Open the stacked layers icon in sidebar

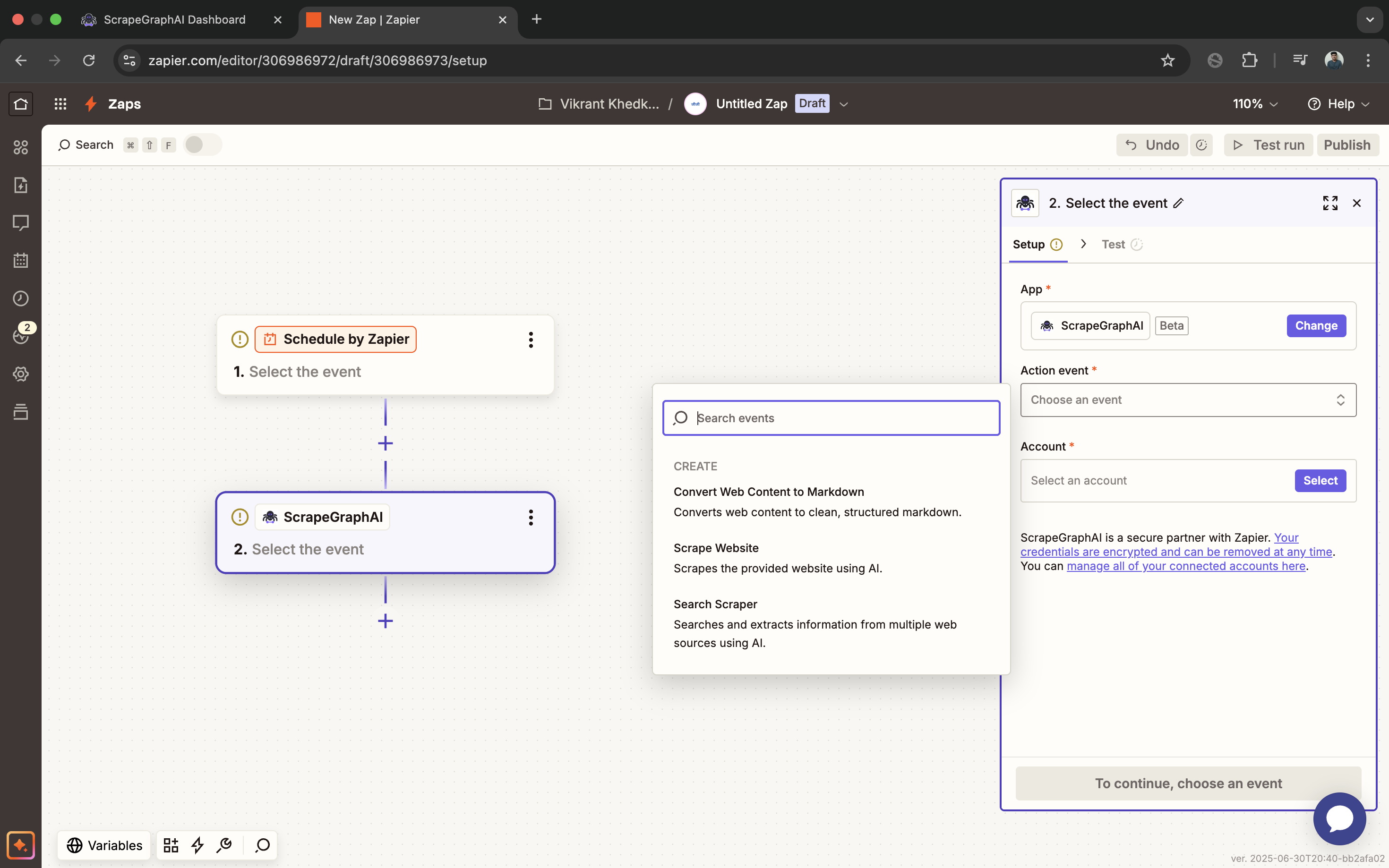21,412
